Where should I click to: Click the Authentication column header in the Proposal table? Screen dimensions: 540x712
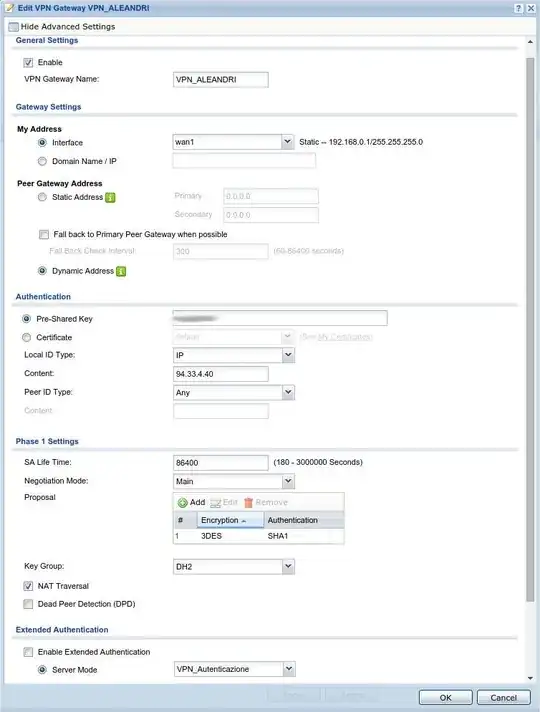(x=304, y=520)
